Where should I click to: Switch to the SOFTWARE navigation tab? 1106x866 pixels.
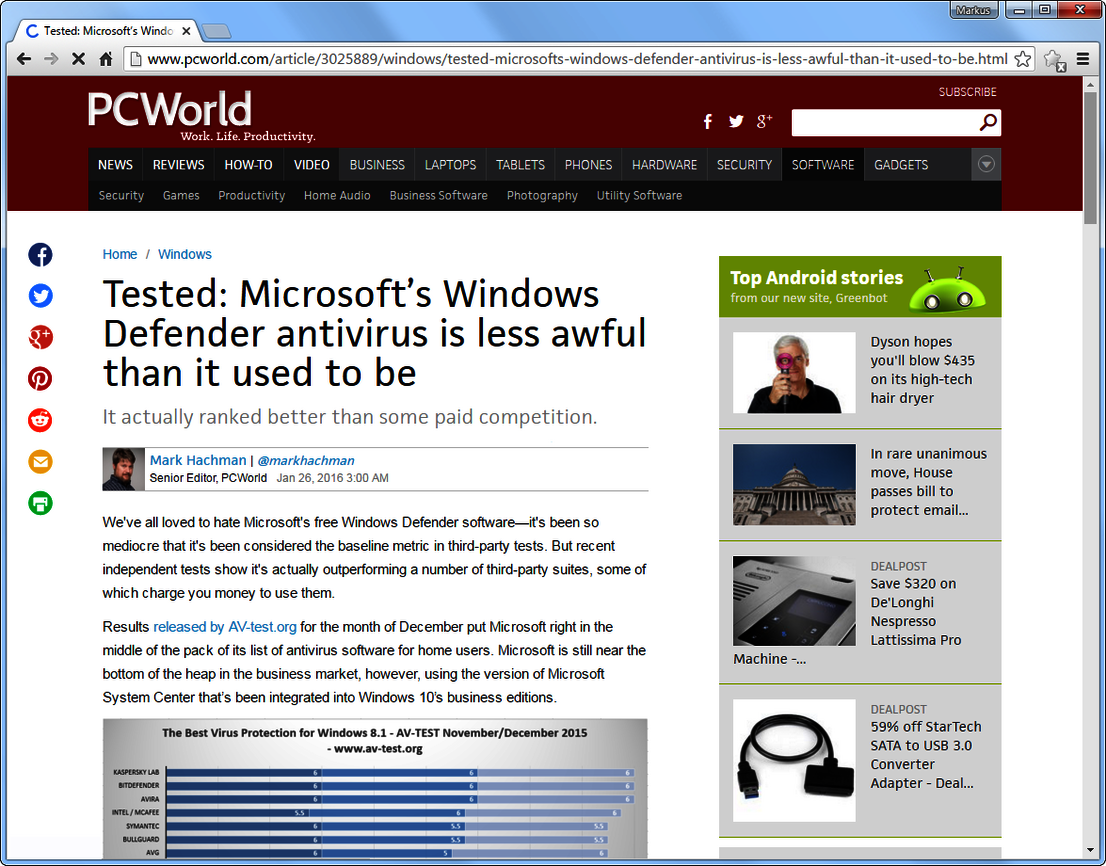click(822, 164)
